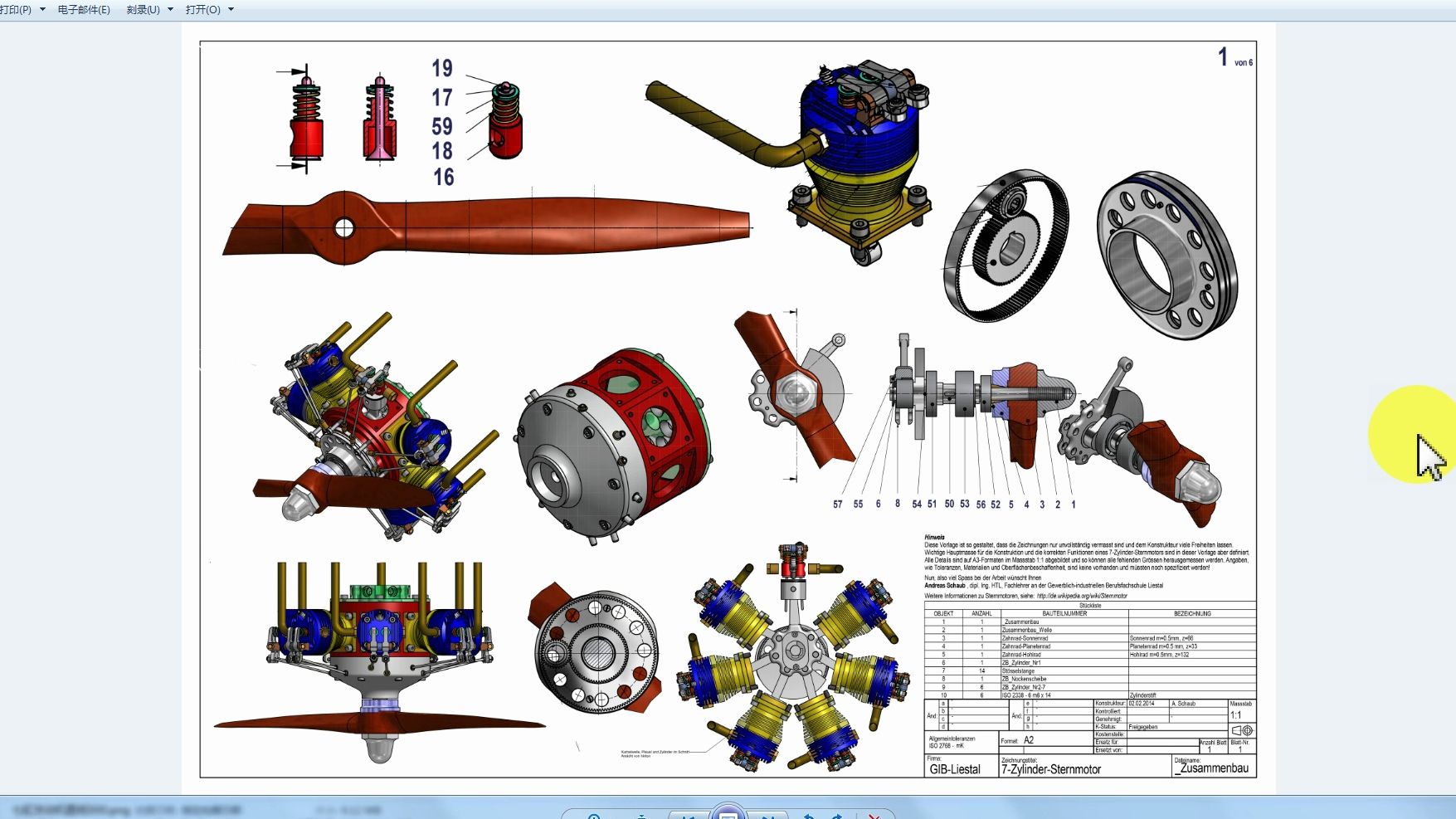Image resolution: width=1456 pixels, height=819 pixels.
Task: Click the 电子邮件(E) email menu item
Action: coord(84,10)
